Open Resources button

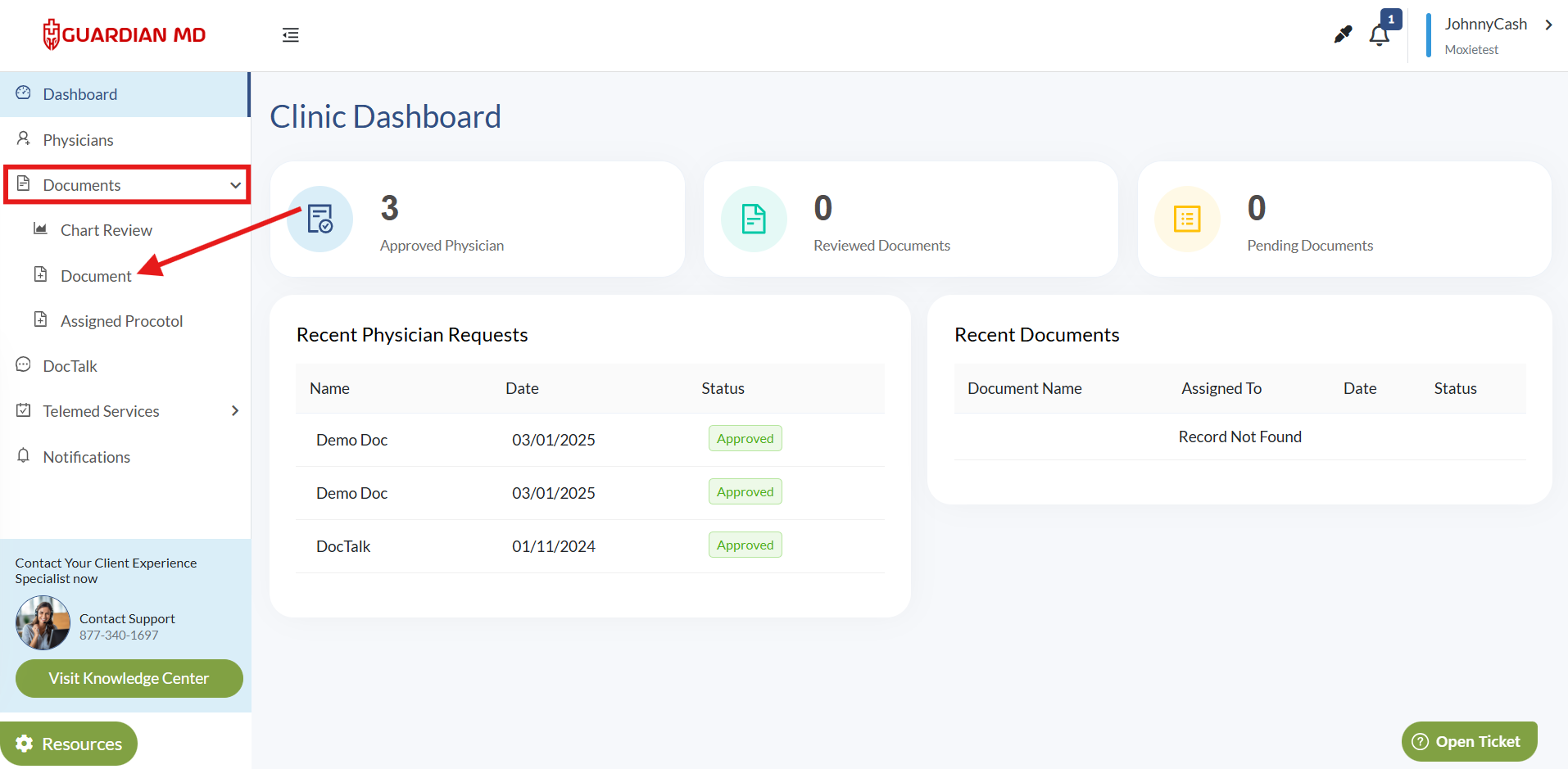69,744
